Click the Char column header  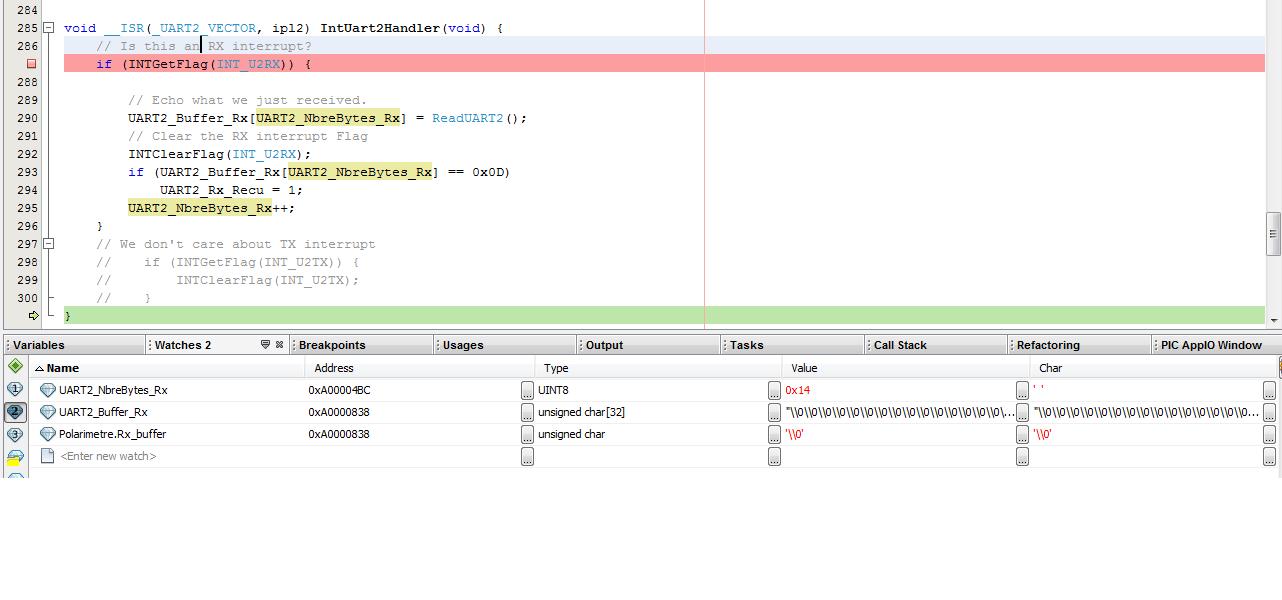(x=1155, y=368)
